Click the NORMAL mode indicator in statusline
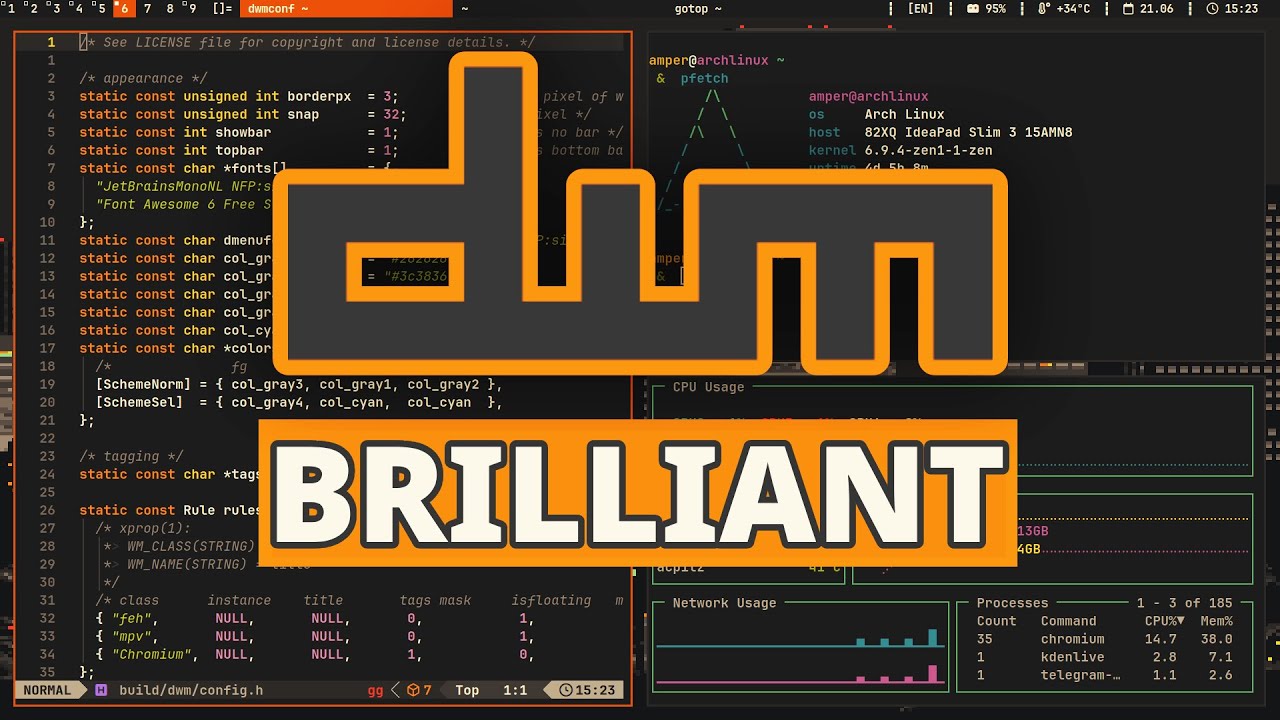This screenshot has width=1280, height=720. tap(47, 690)
